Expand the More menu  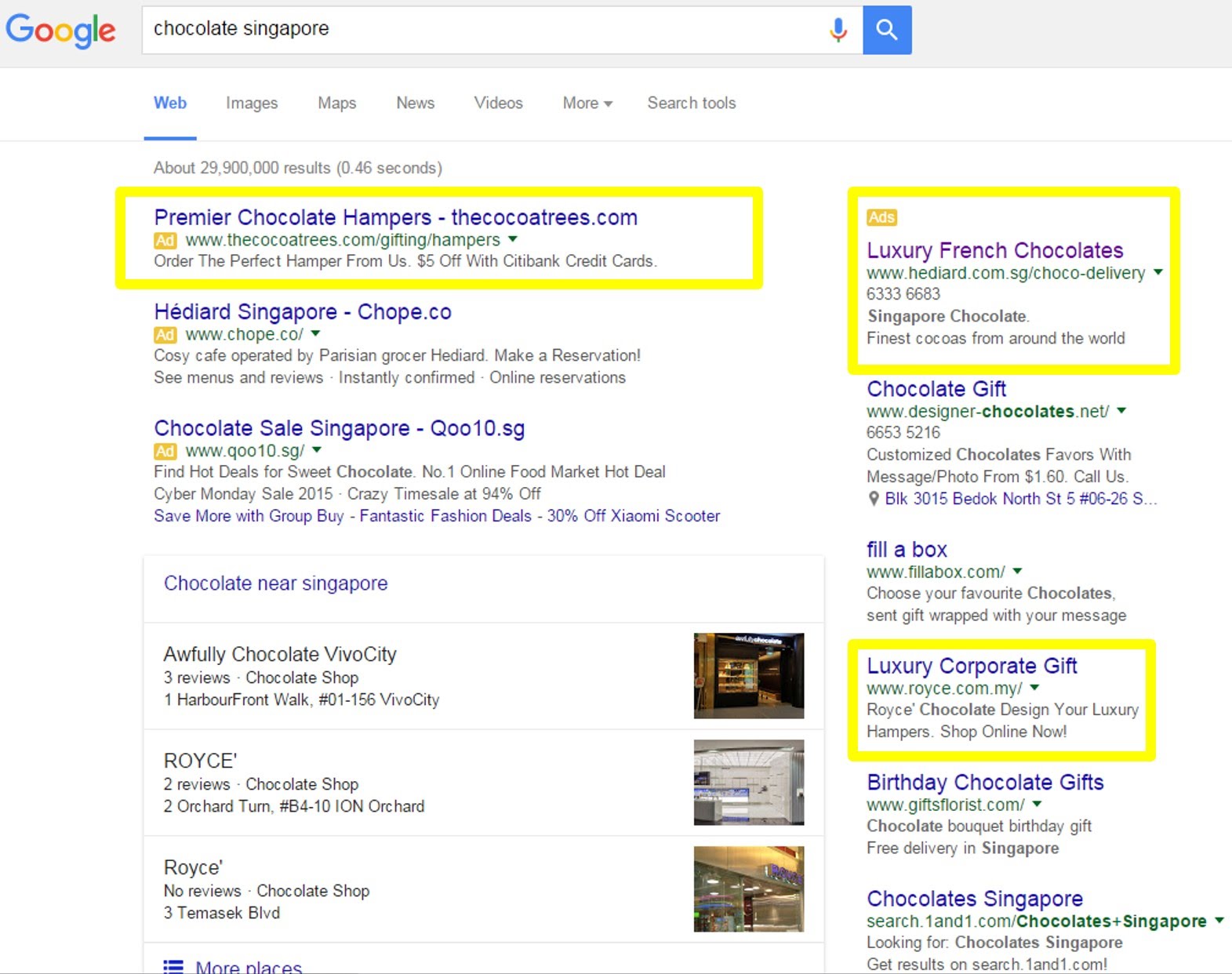pyautogui.click(x=587, y=103)
